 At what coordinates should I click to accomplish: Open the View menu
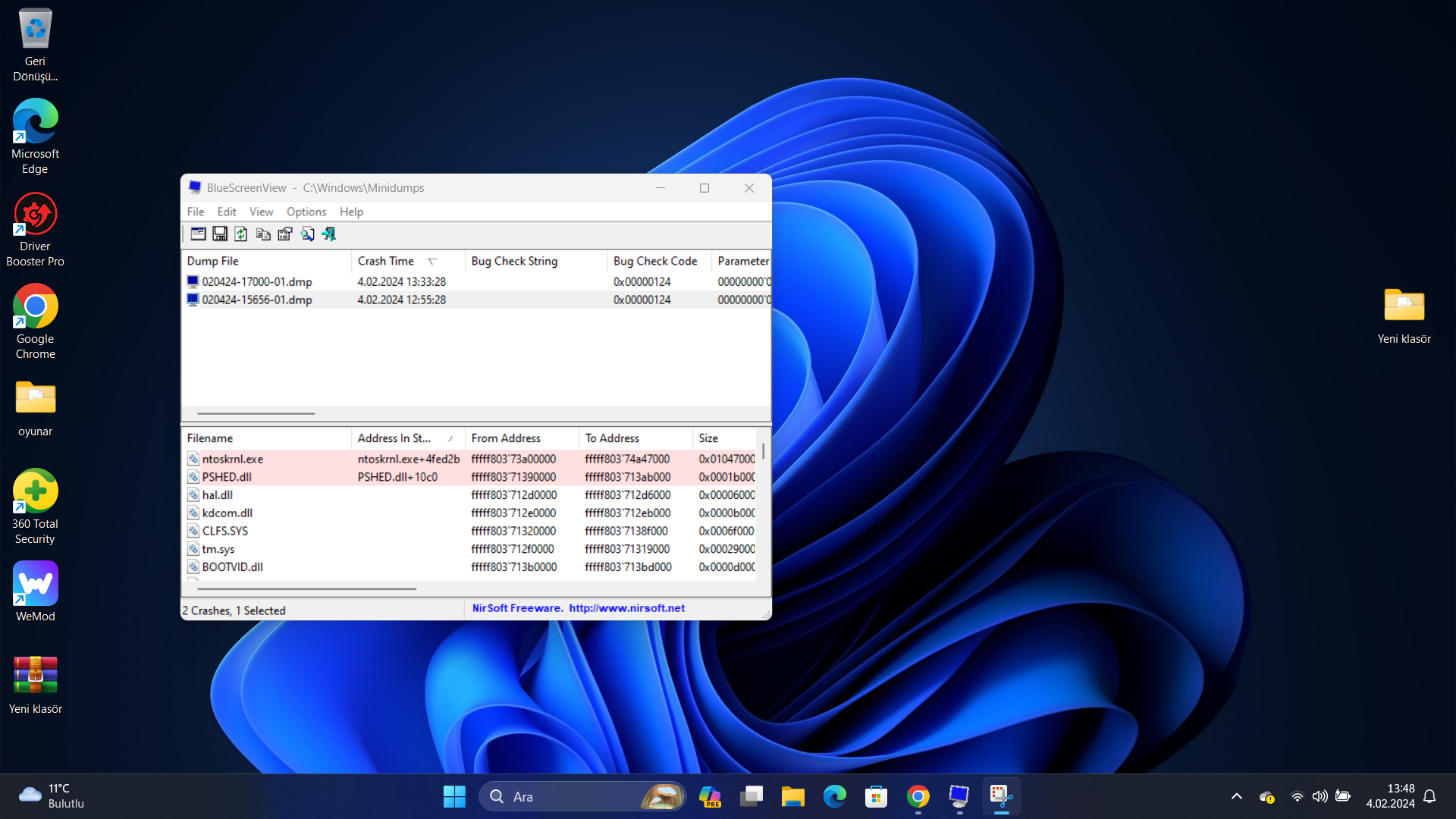tap(261, 212)
